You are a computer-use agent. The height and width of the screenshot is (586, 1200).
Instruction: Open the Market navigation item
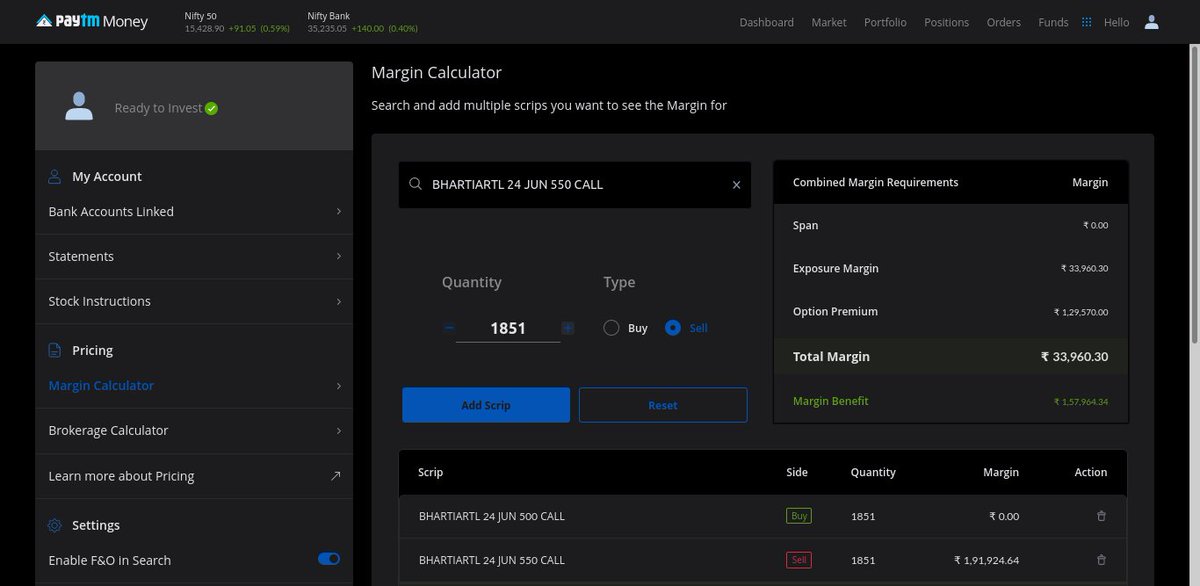[x=829, y=22]
